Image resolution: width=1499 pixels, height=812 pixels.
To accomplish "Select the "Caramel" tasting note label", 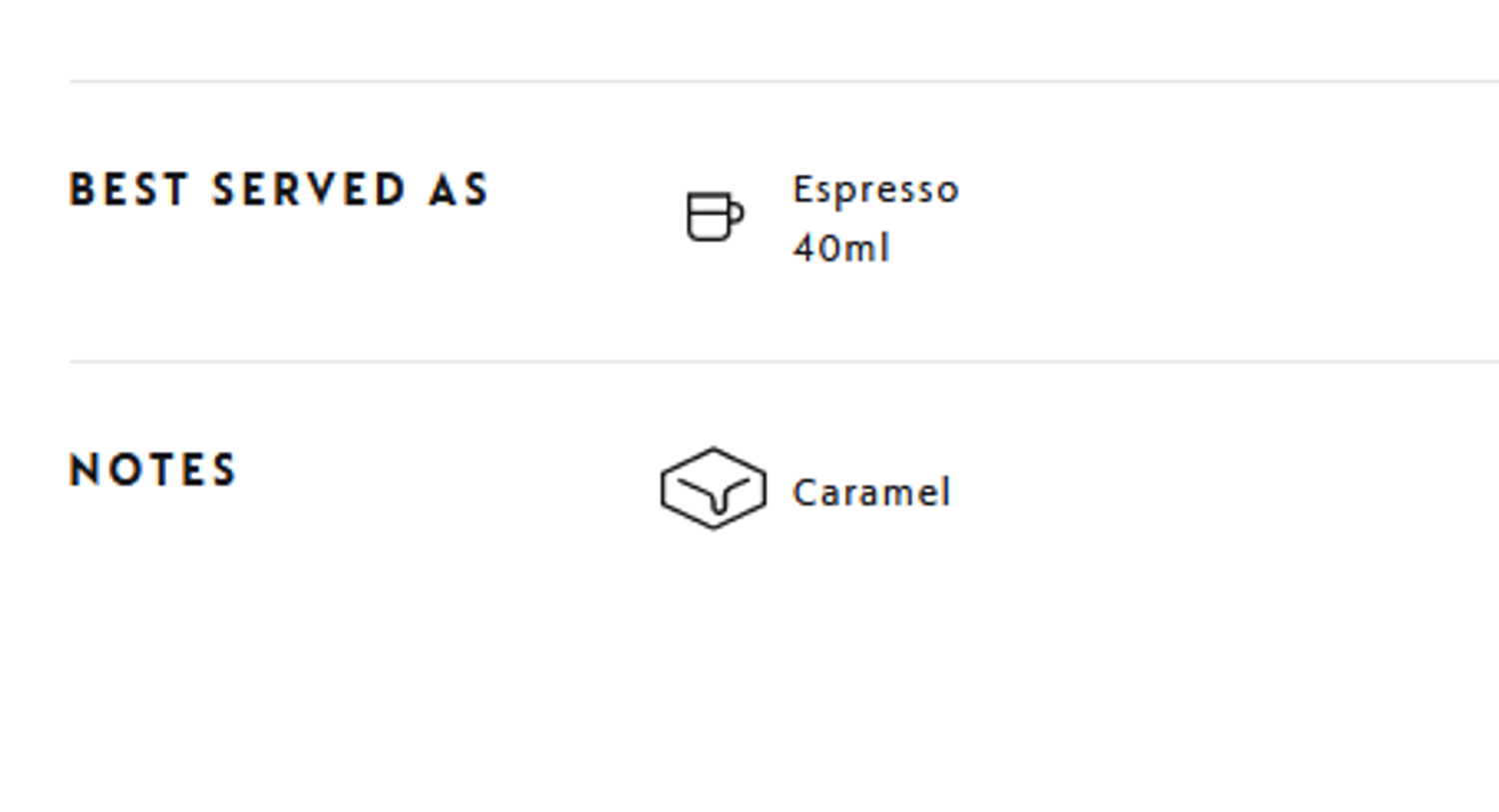I will (870, 492).
